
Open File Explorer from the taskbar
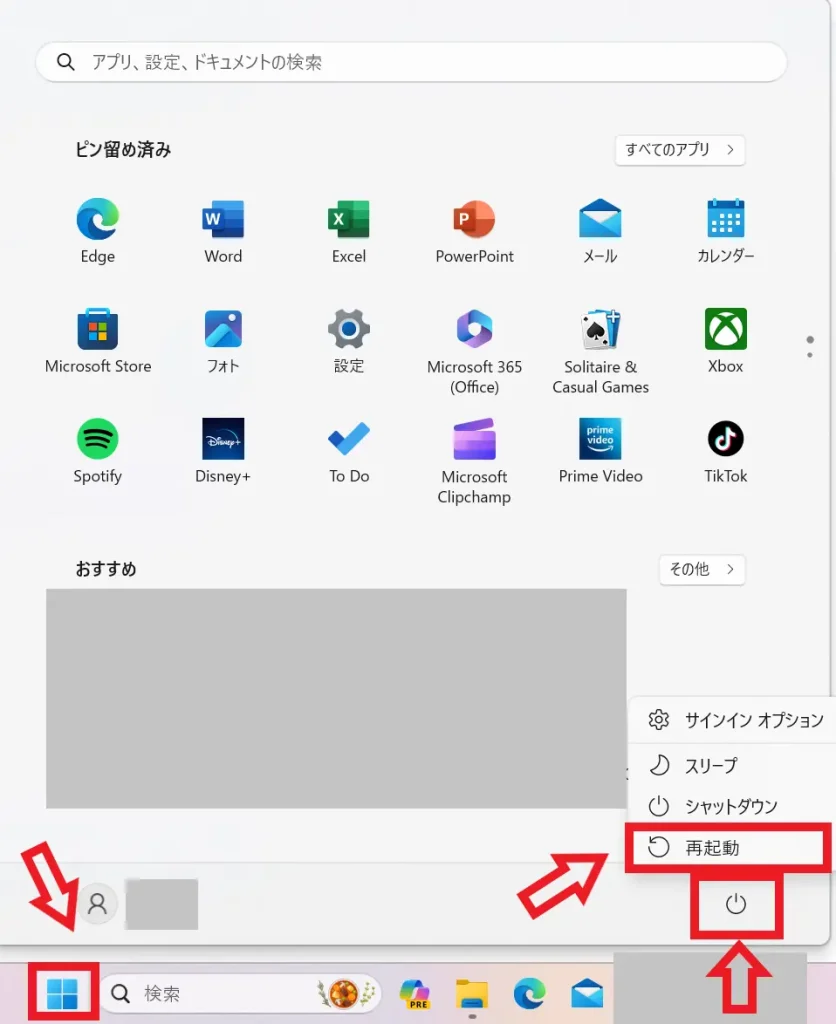tap(472, 994)
